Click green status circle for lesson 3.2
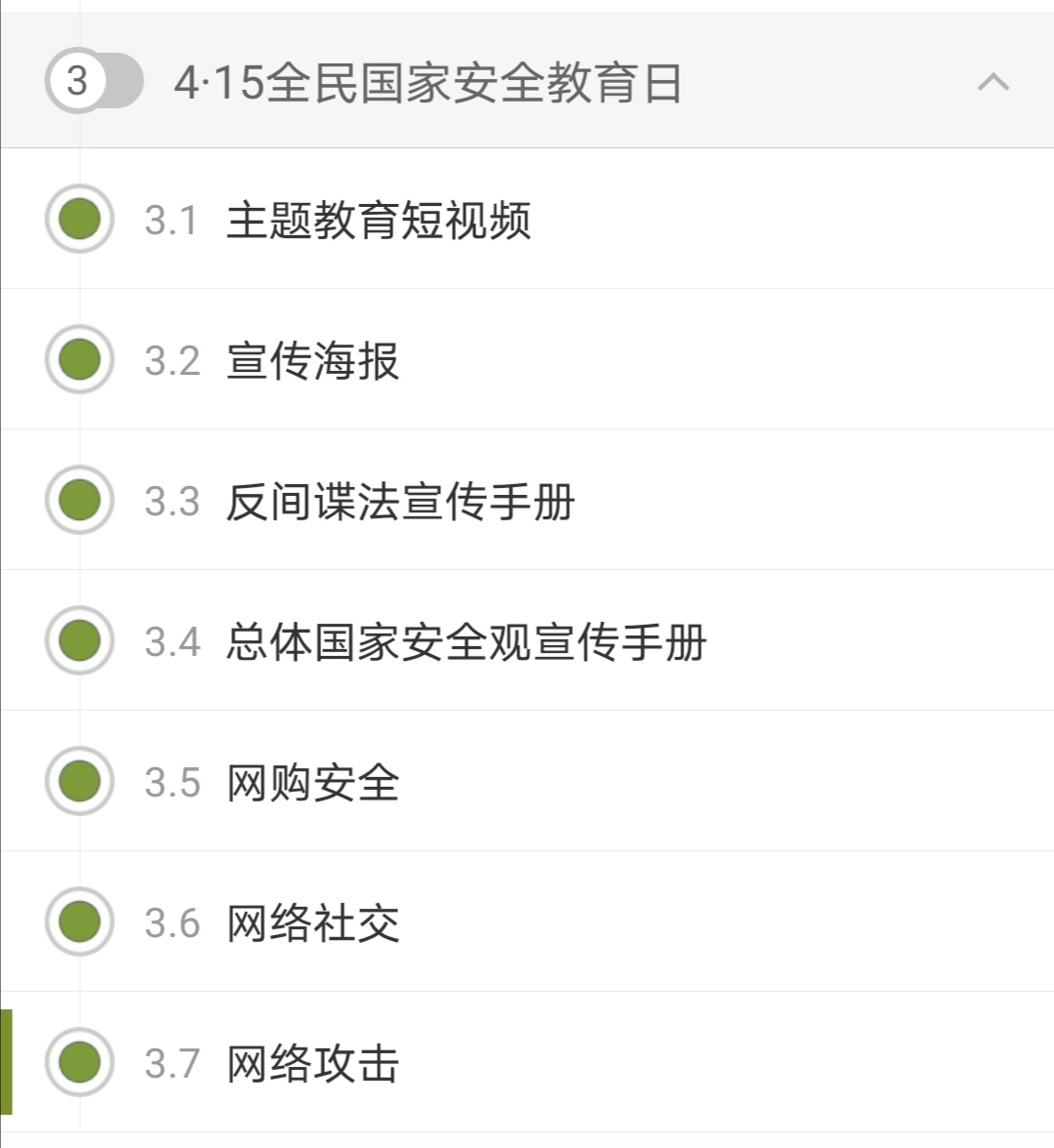This screenshot has width=1054, height=1148. [x=79, y=359]
